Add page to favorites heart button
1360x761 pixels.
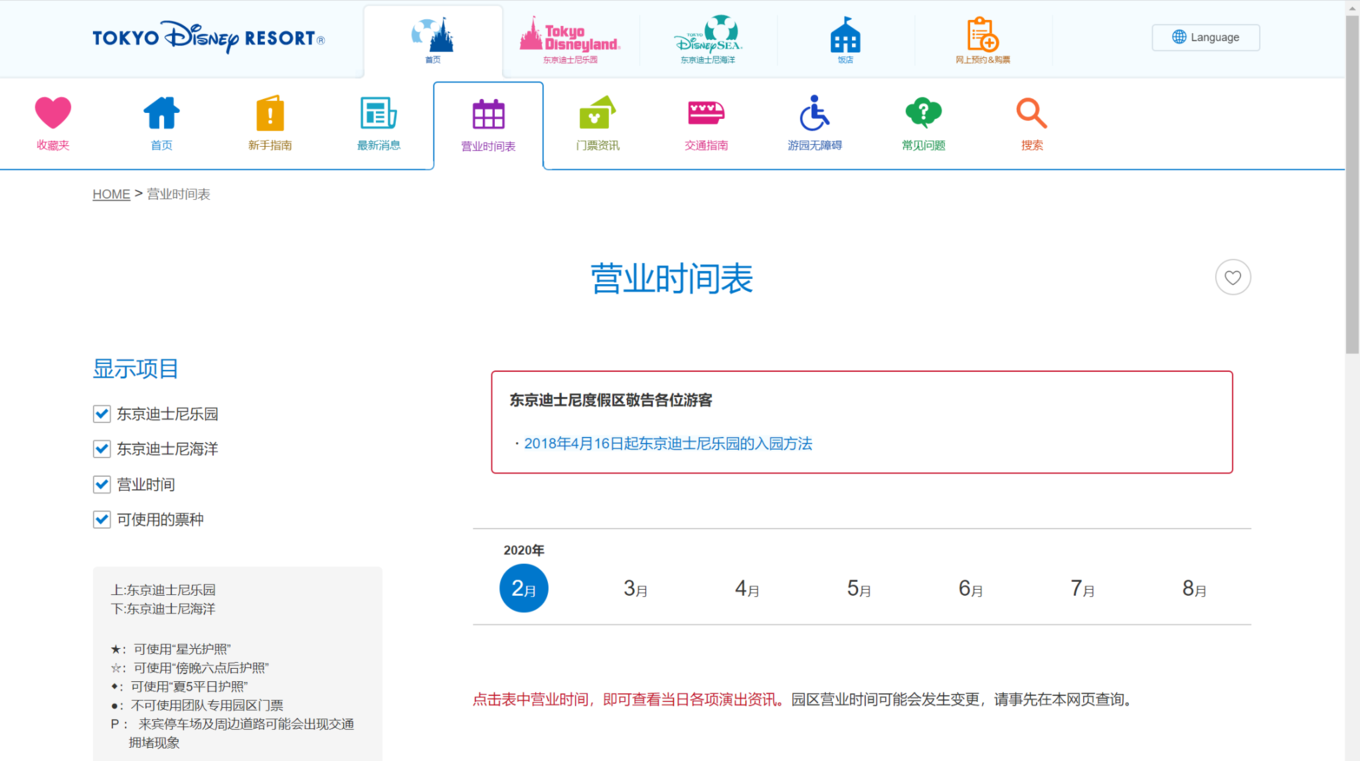pyautogui.click(x=1233, y=277)
